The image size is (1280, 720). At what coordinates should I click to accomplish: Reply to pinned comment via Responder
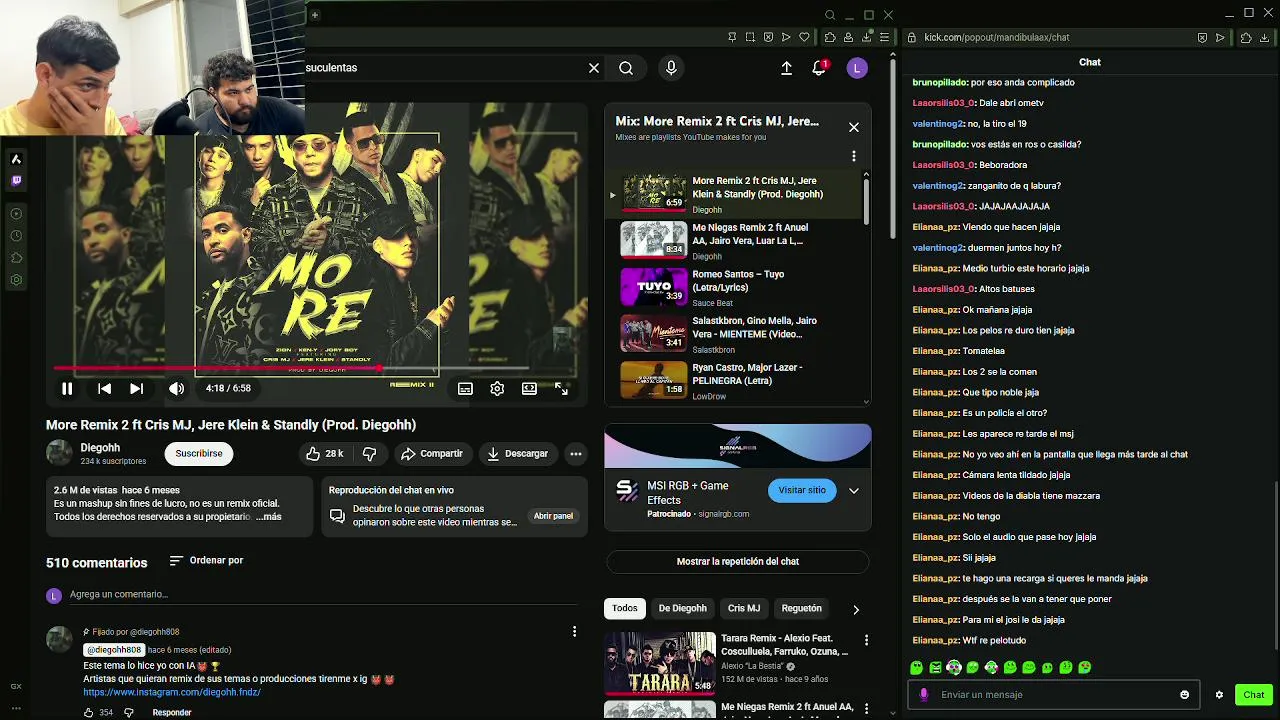(x=172, y=712)
